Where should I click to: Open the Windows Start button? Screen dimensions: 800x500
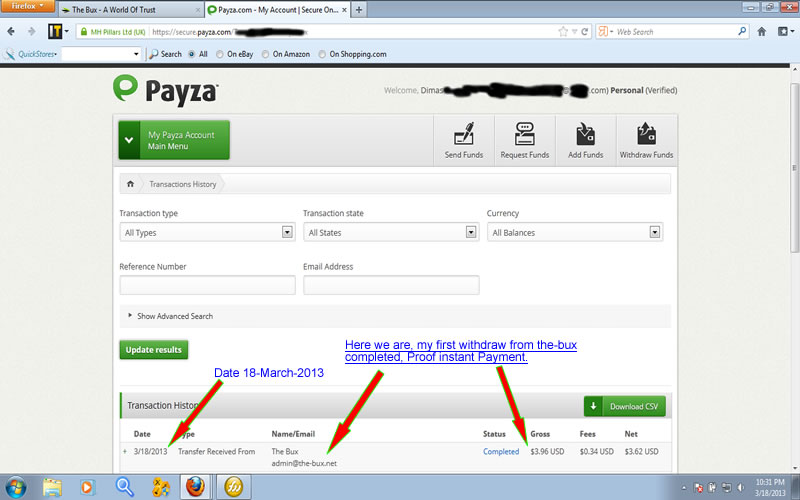tap(15, 487)
